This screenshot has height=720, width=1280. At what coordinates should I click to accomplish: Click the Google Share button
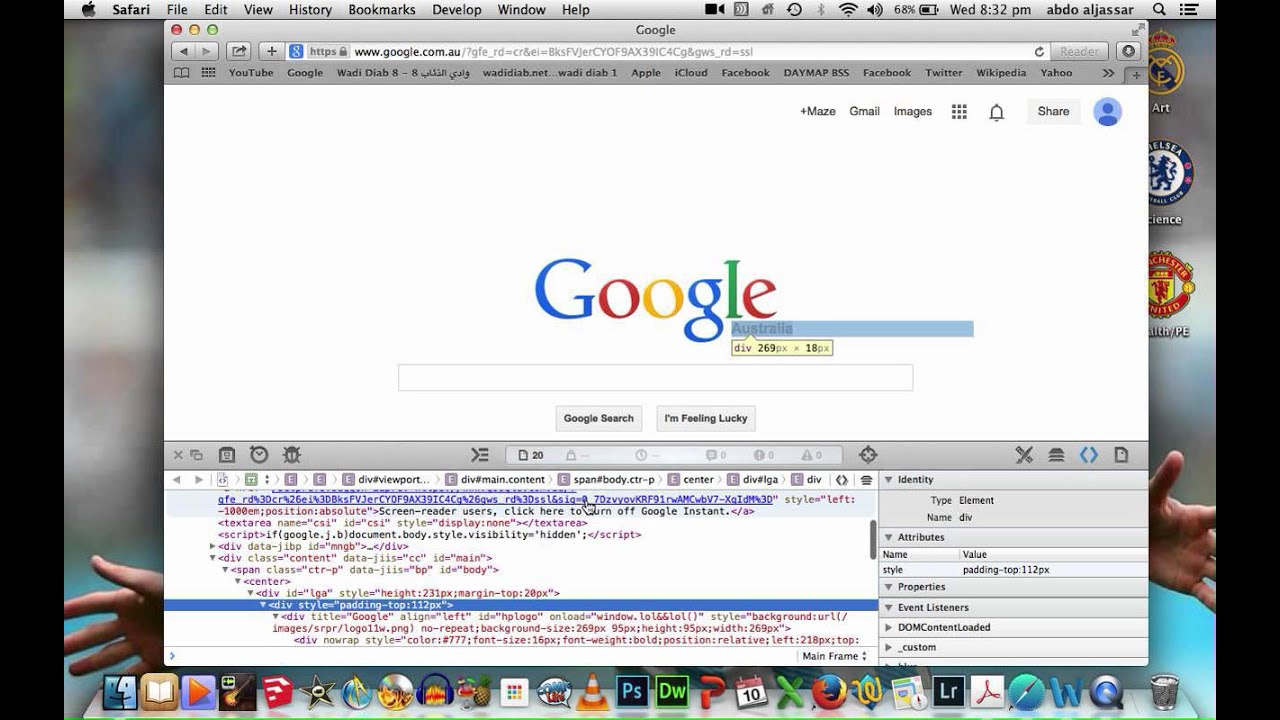[1053, 112]
